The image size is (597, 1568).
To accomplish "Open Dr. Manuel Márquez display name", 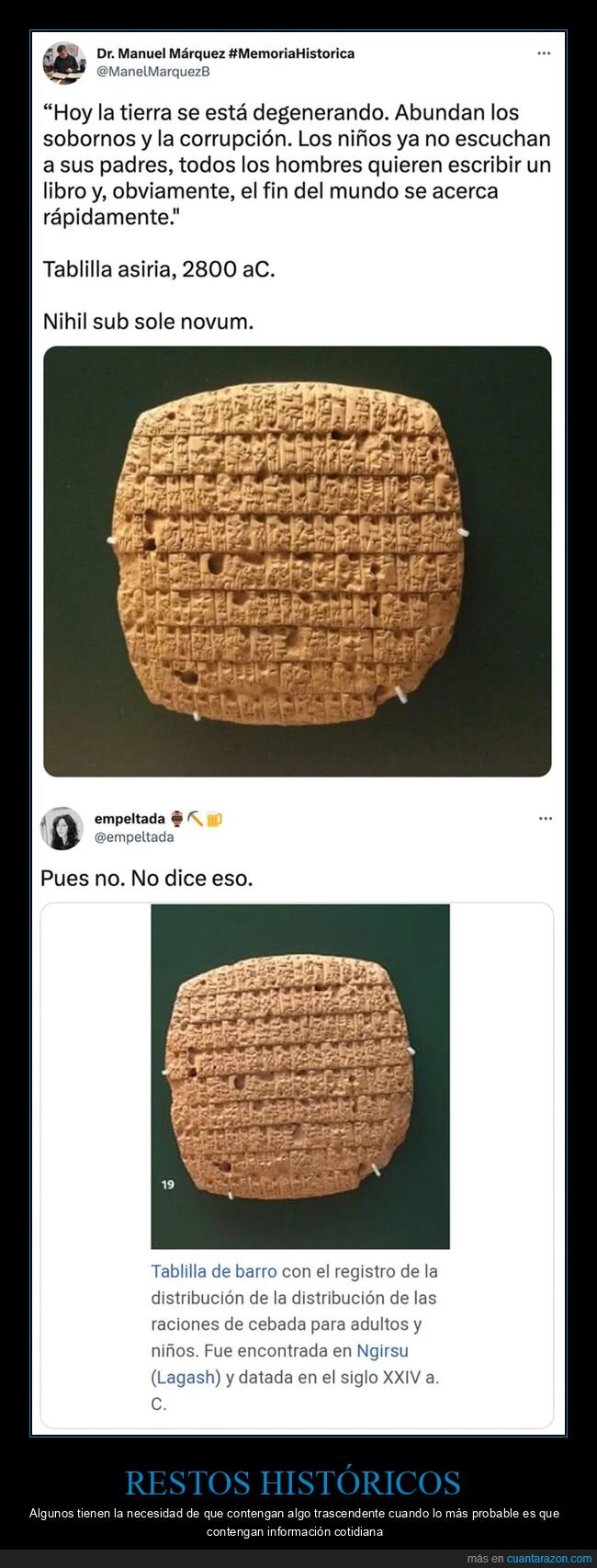I will pyautogui.click(x=225, y=53).
